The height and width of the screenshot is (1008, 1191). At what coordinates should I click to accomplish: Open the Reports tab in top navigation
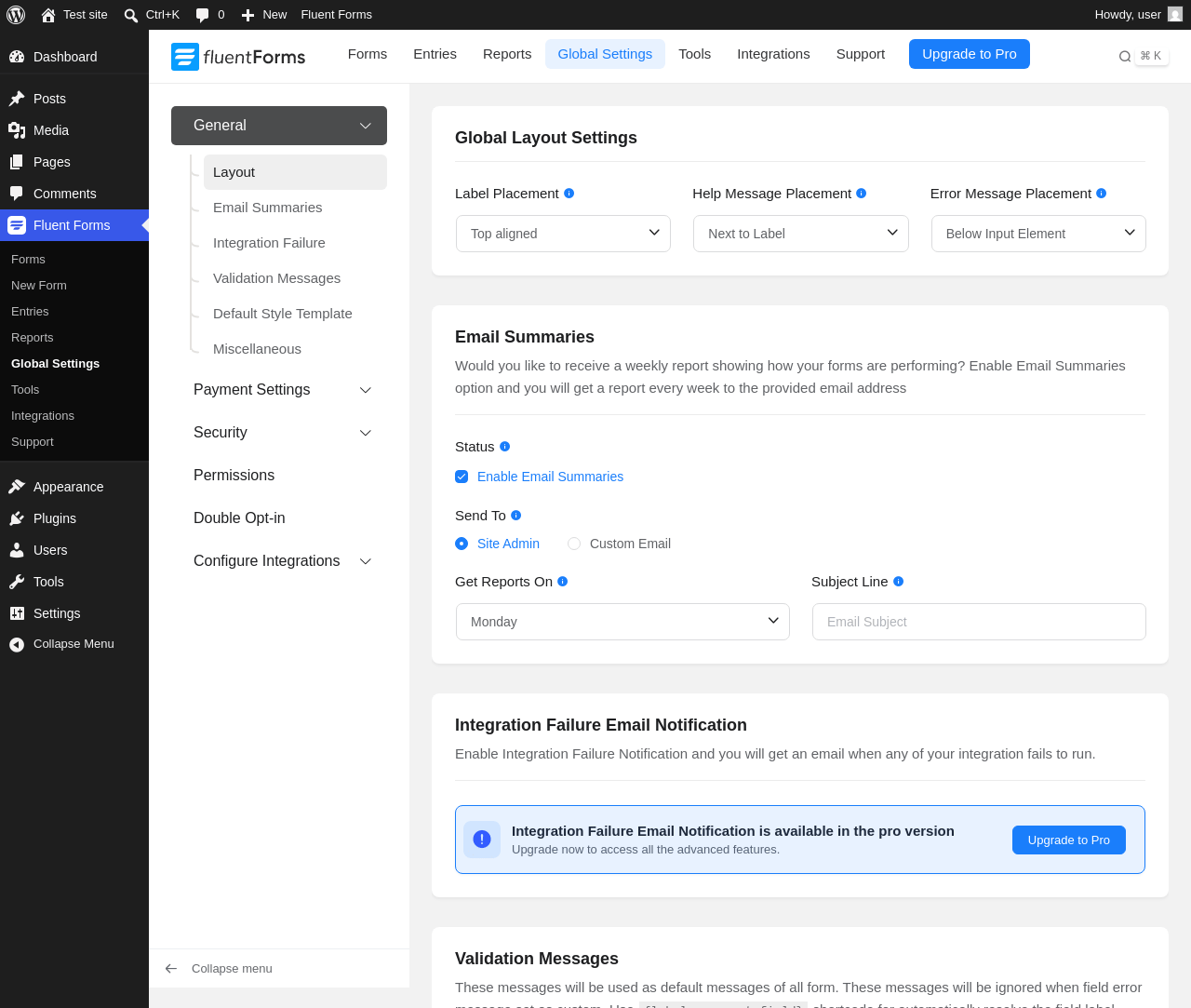point(507,54)
